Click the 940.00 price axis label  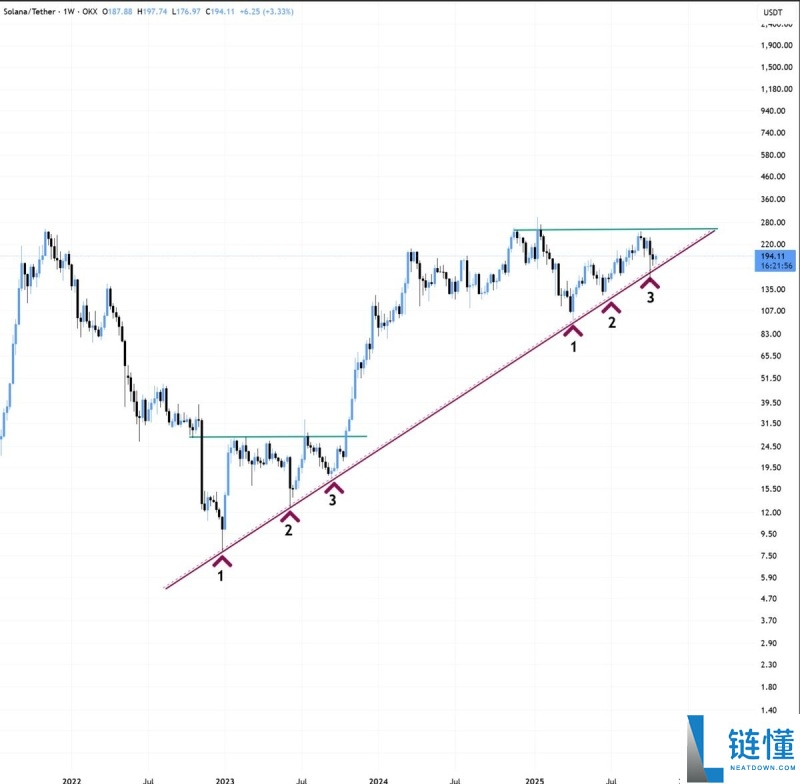773,111
